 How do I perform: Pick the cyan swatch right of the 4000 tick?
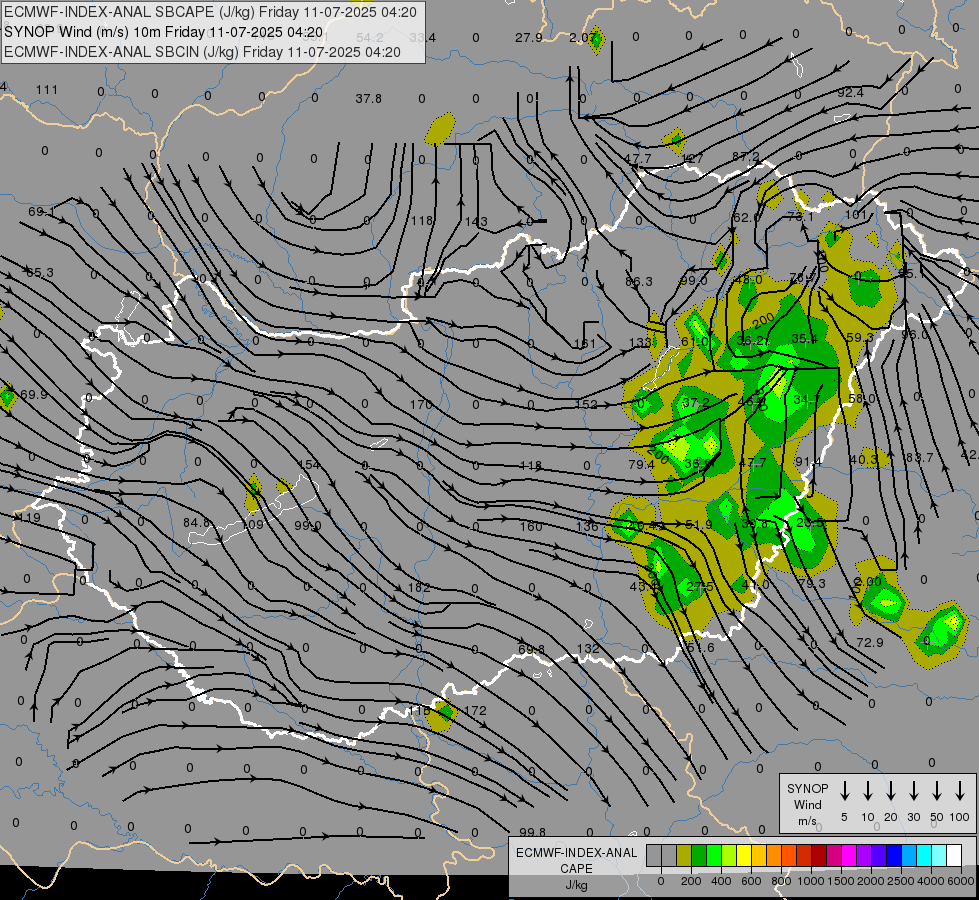[x=924, y=855]
